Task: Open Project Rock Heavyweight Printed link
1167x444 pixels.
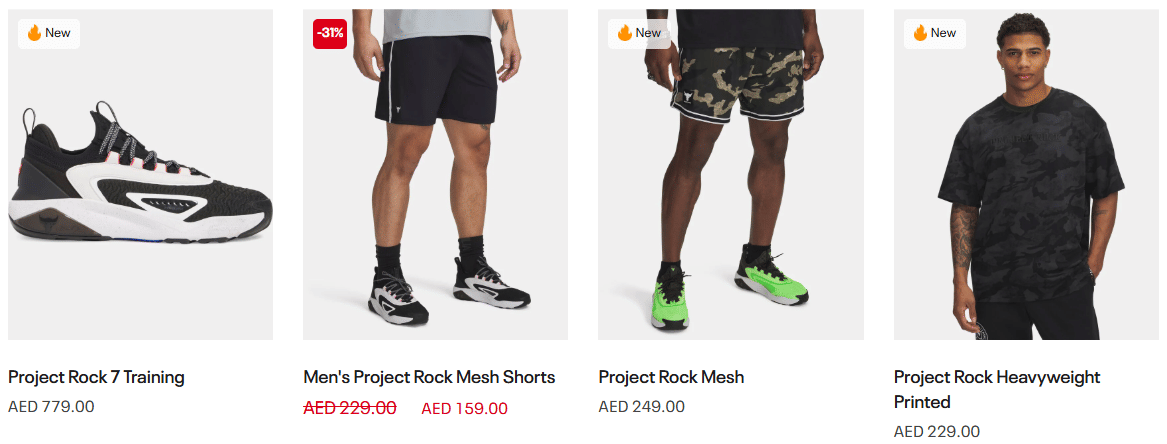Action: click(x=997, y=390)
